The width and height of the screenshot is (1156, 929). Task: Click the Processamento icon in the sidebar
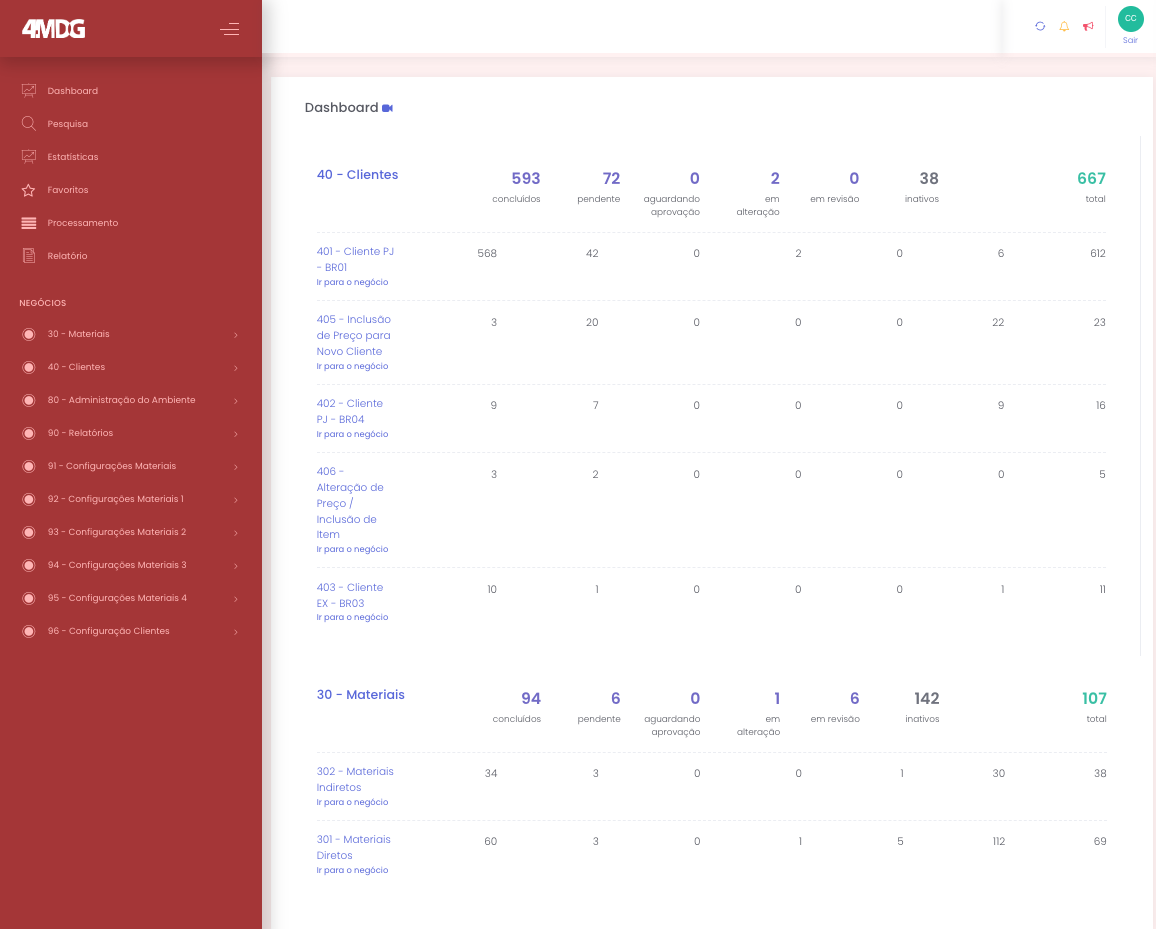28,222
